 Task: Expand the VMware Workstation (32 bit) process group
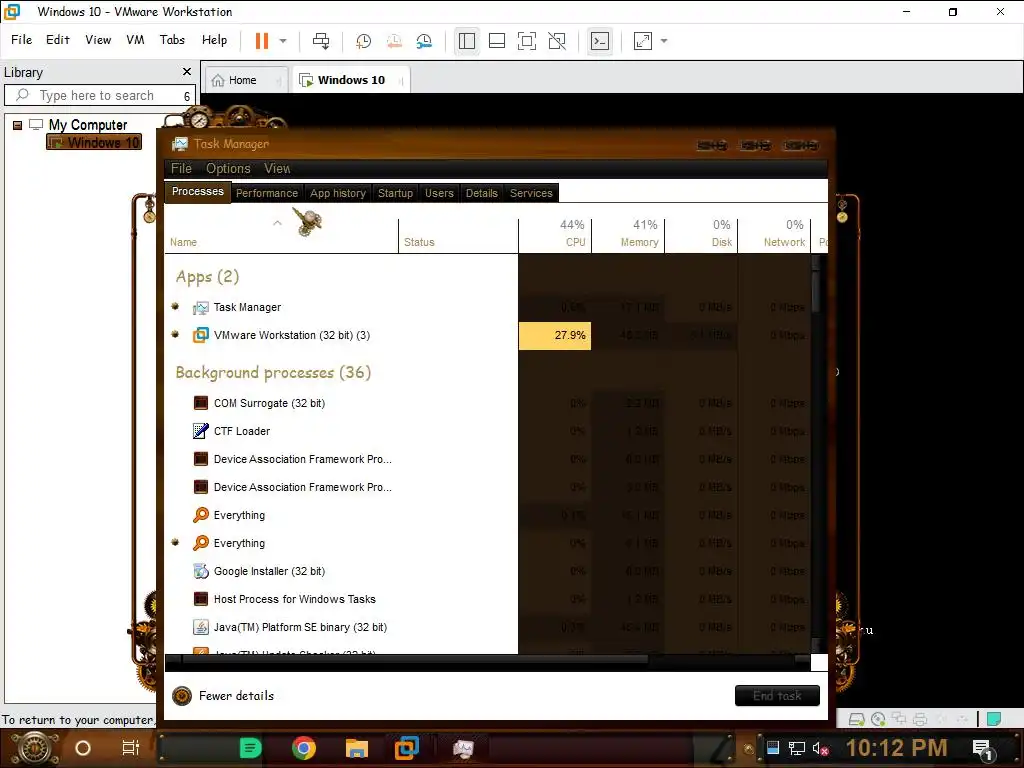click(x=175, y=334)
